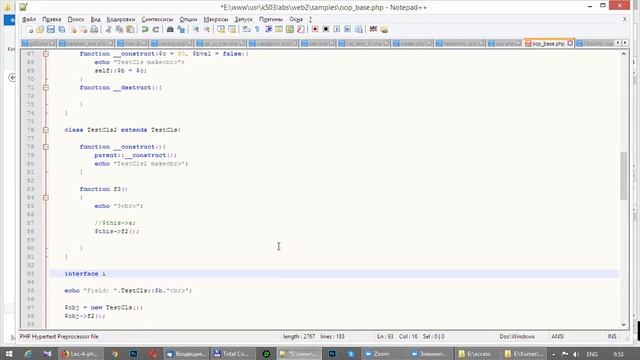Click the scrollbar up arrow

[x=624, y=54]
